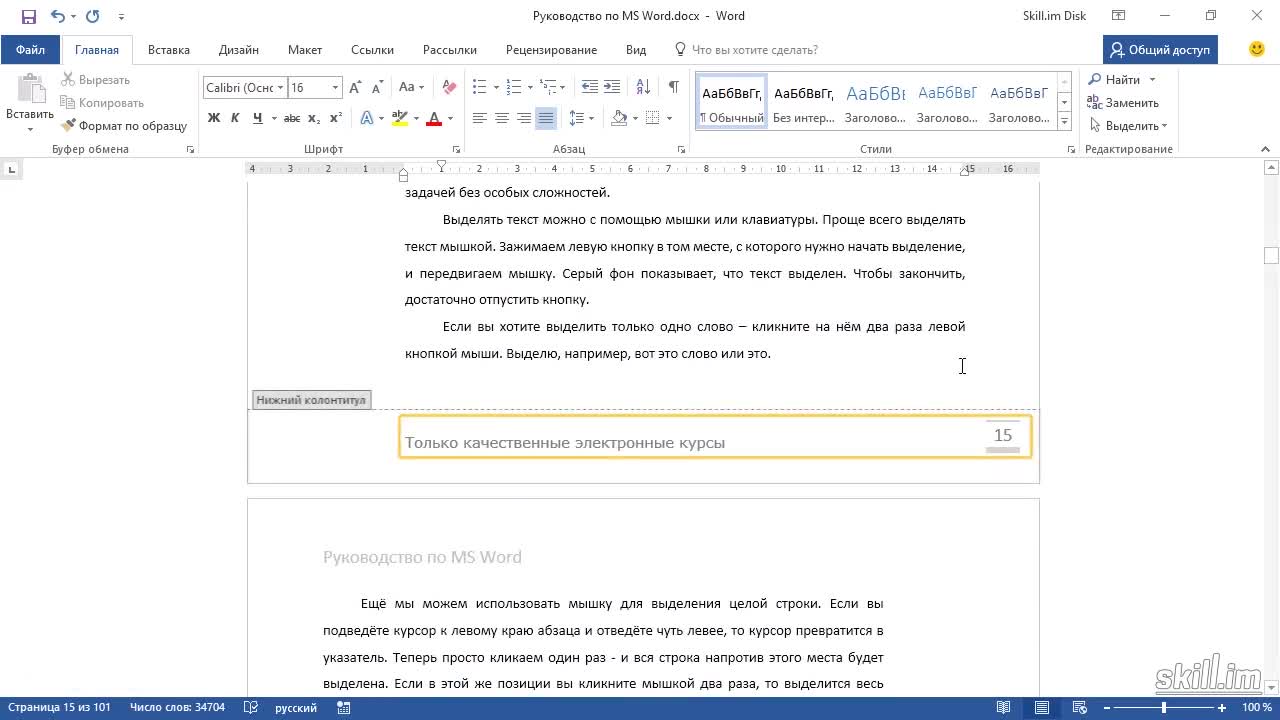Viewport: 1280px width, 720px height.
Task: Align text to the left
Action: tap(479, 118)
